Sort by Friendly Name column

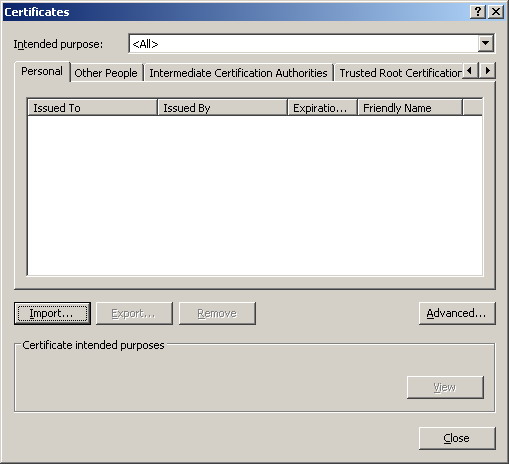click(410, 108)
